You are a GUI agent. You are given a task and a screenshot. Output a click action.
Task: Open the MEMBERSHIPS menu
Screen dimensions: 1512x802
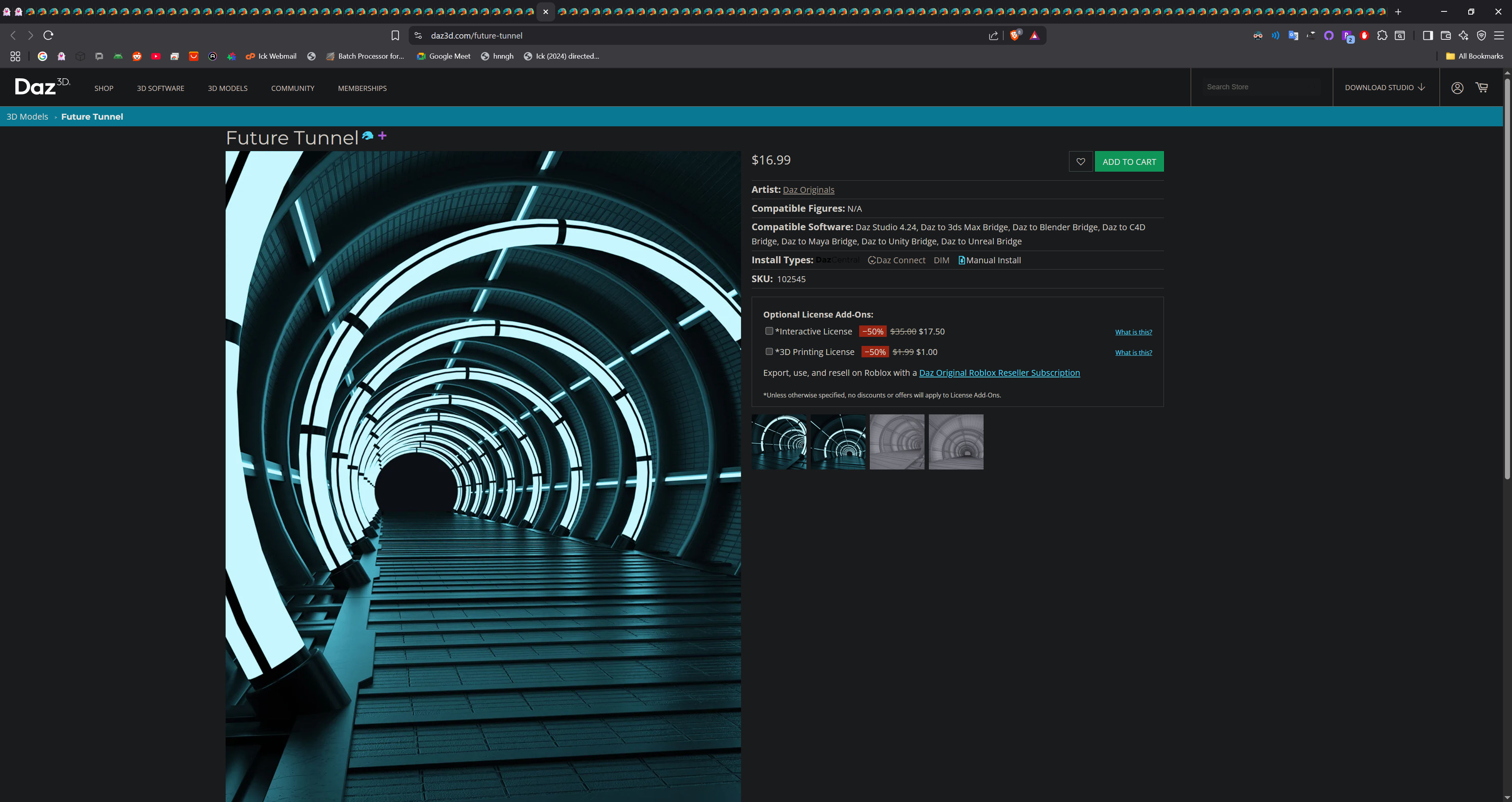point(362,89)
